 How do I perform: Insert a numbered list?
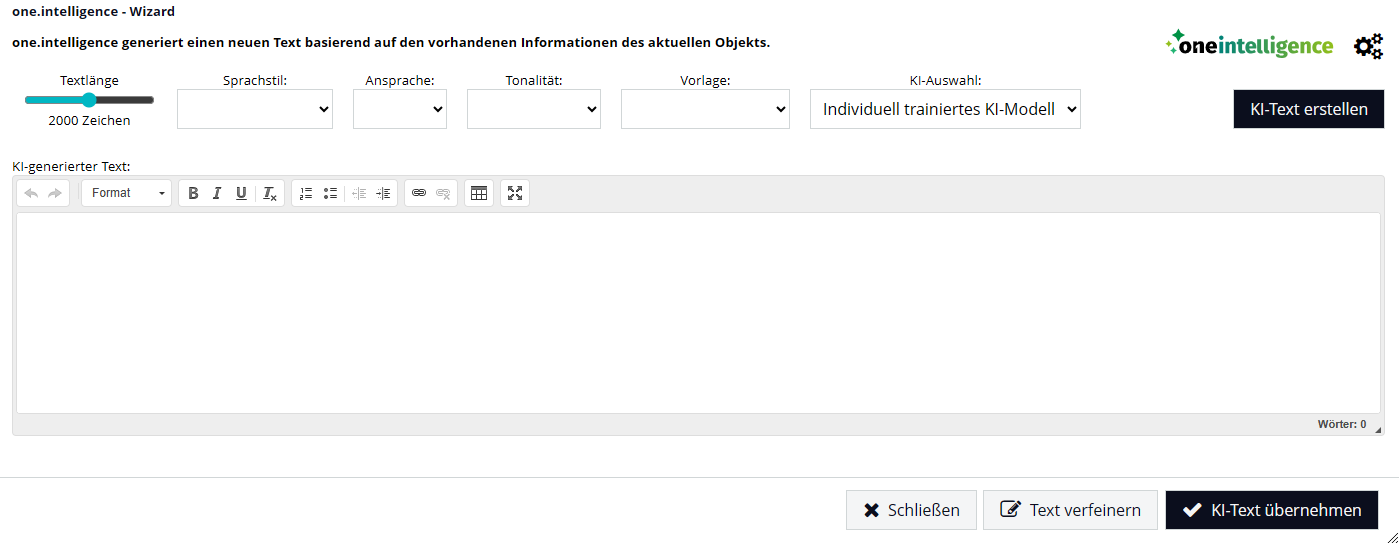pyautogui.click(x=306, y=193)
